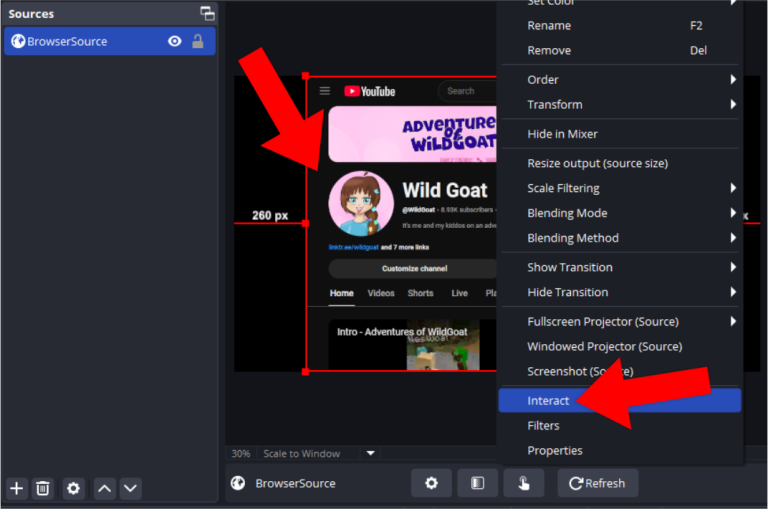This screenshot has height=509, width=768.
Task: Select Resize output (source size)
Action: point(620,163)
